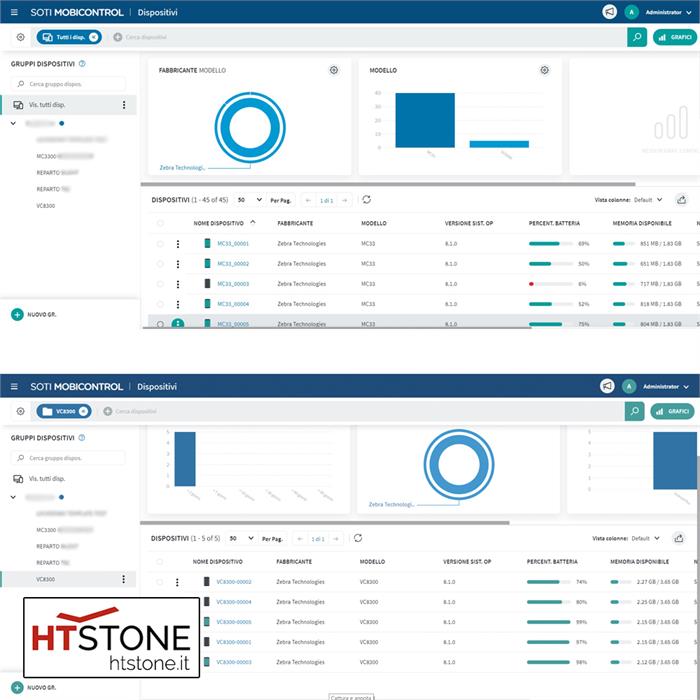700x700 pixels.
Task: Open Modello chart settings gear
Action: pyautogui.click(x=544, y=70)
